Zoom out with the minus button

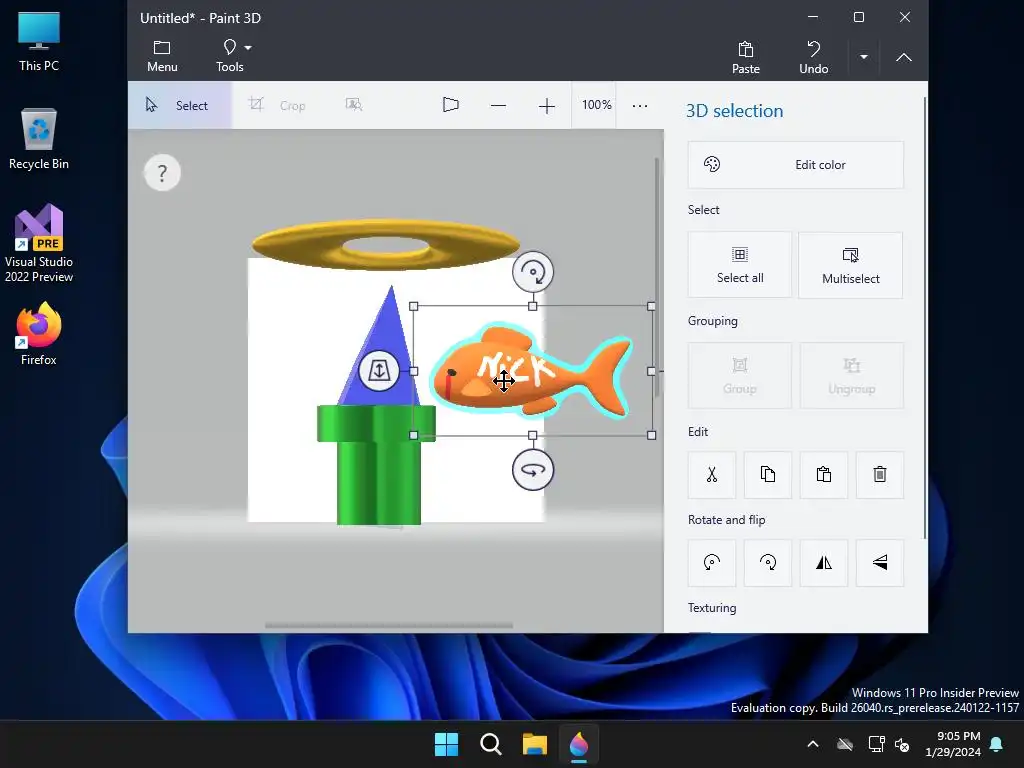coord(498,105)
